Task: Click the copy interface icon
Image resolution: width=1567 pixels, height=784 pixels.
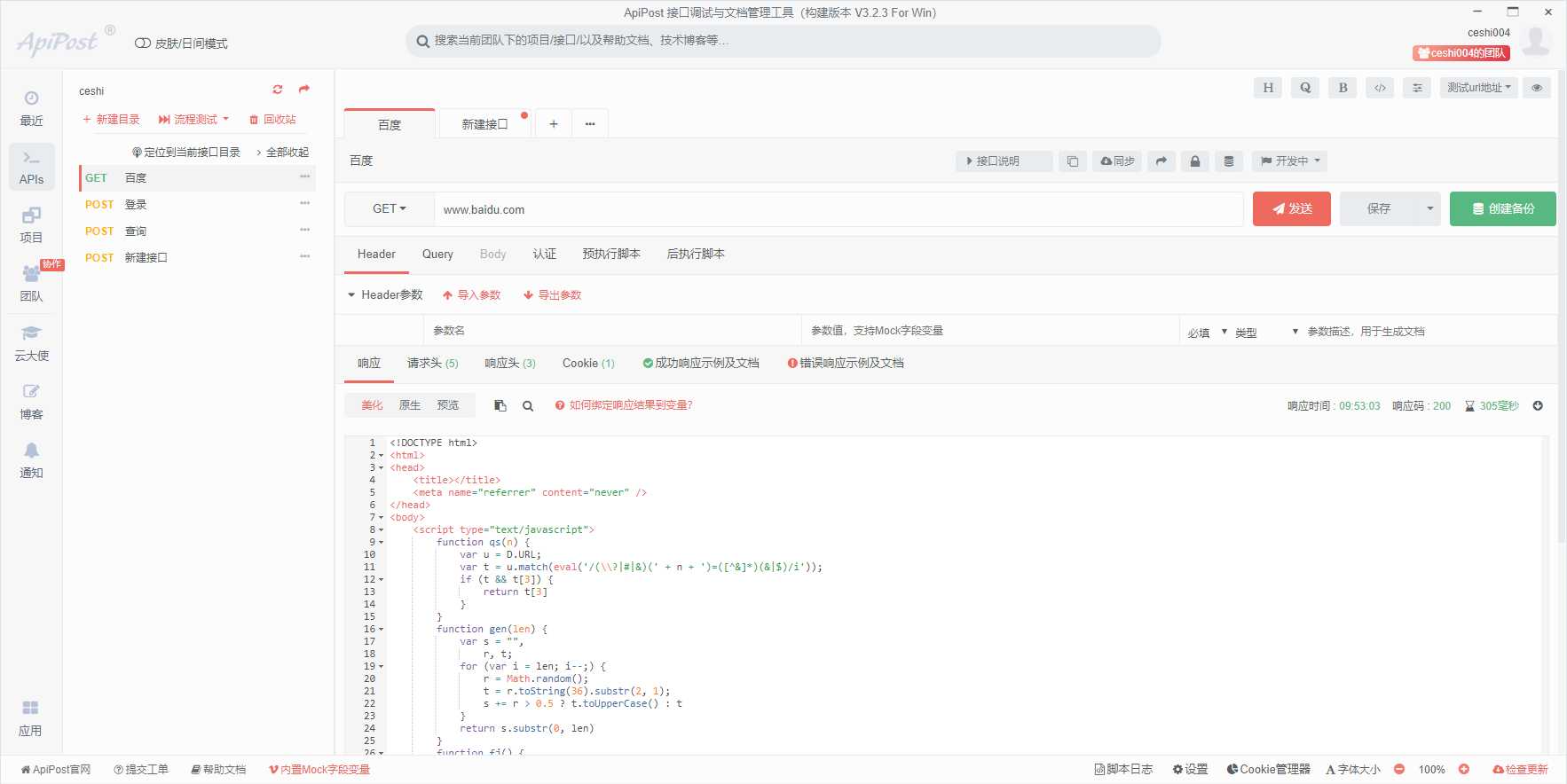Action: click(1073, 161)
